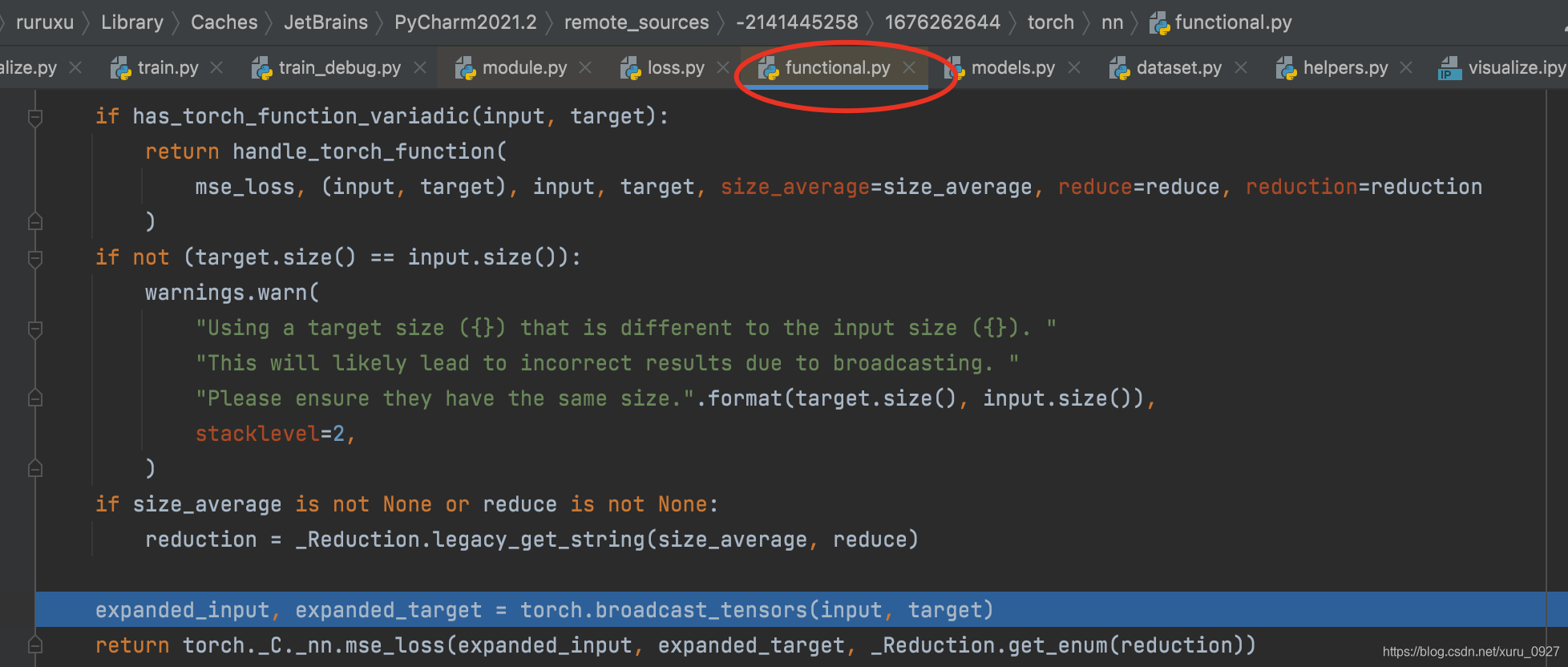The width and height of the screenshot is (1568, 667).
Task: Open the module.py editor tab
Action: (x=524, y=68)
